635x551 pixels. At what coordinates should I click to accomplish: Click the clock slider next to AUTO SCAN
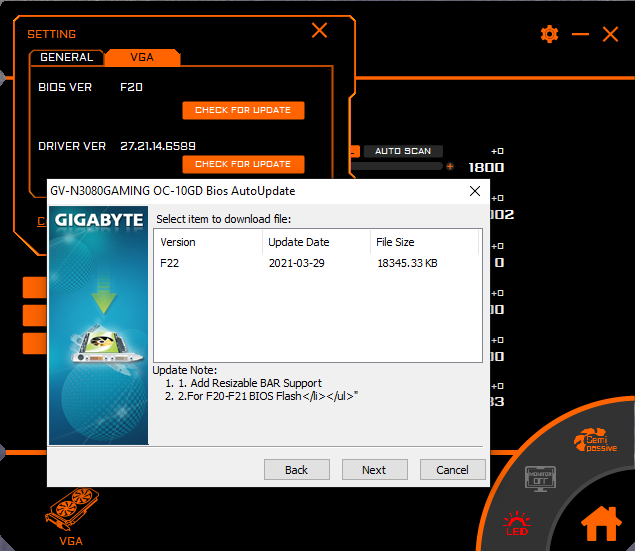point(397,166)
